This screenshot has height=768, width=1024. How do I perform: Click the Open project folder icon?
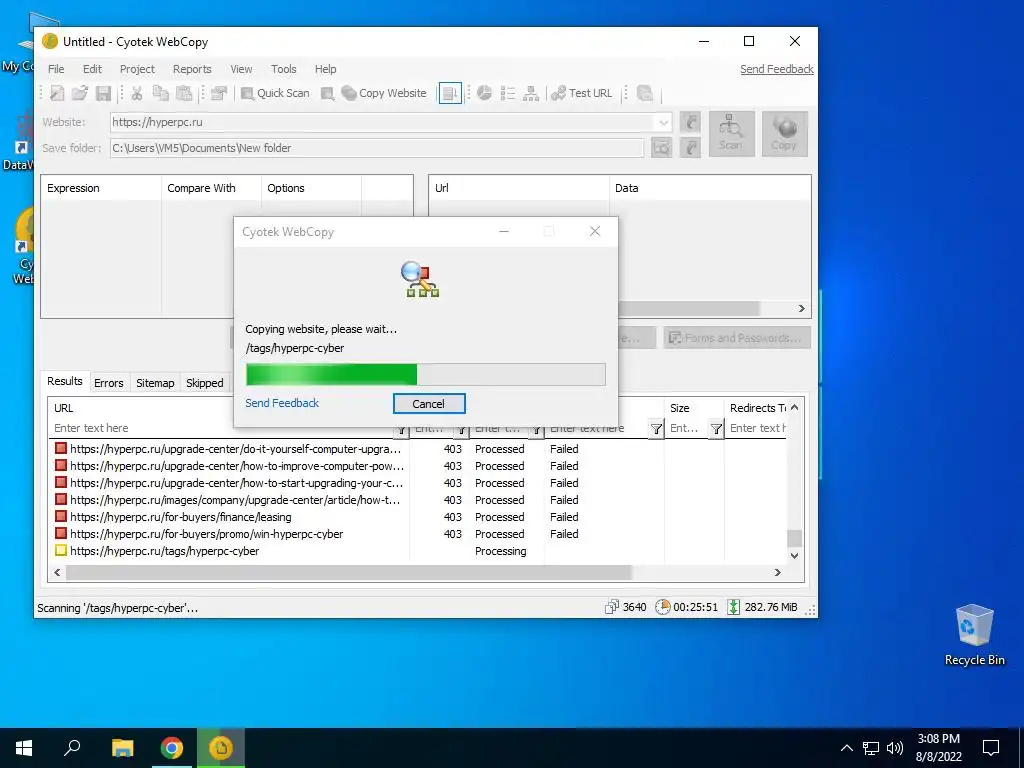(x=80, y=93)
